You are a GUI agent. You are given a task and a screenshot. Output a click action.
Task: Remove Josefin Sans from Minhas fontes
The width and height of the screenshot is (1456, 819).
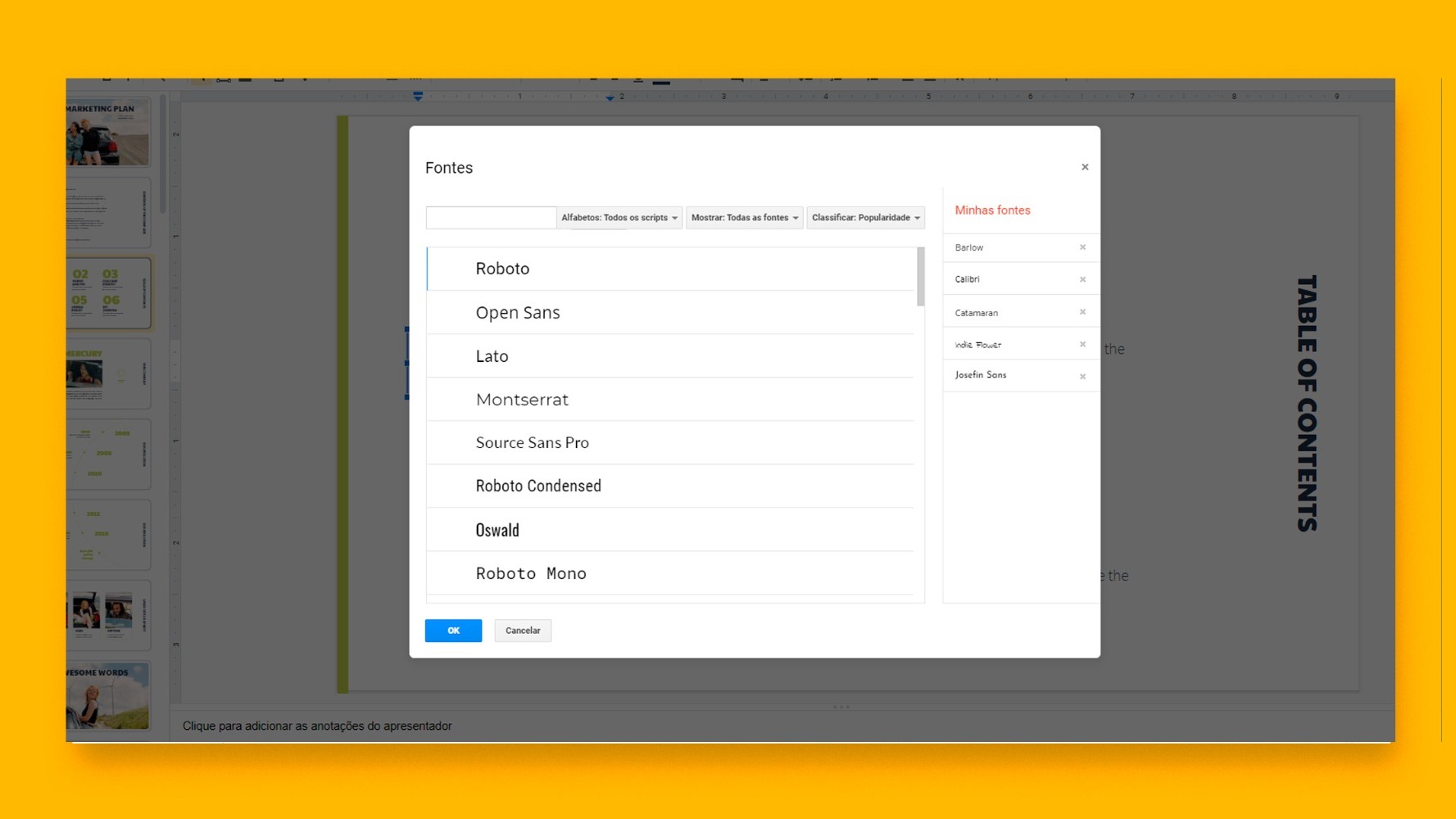point(1082,377)
